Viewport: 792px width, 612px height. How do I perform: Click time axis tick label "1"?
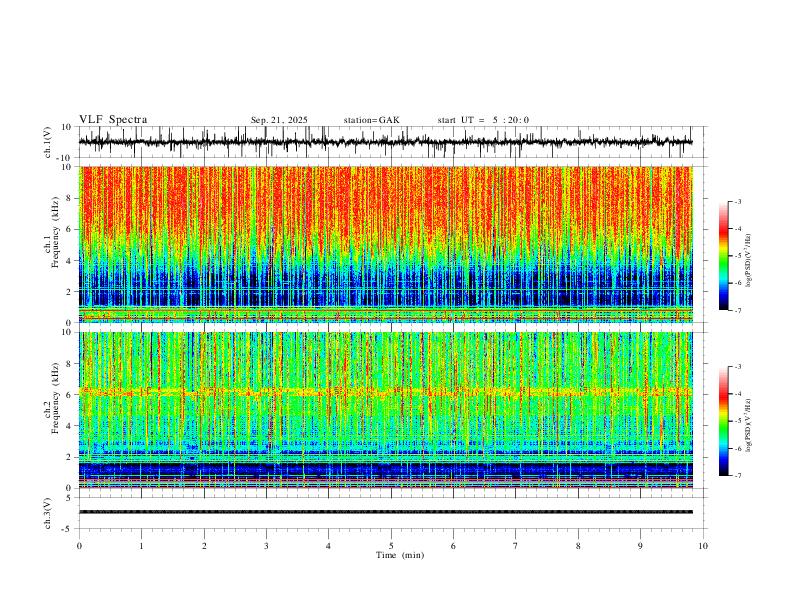click(x=141, y=546)
